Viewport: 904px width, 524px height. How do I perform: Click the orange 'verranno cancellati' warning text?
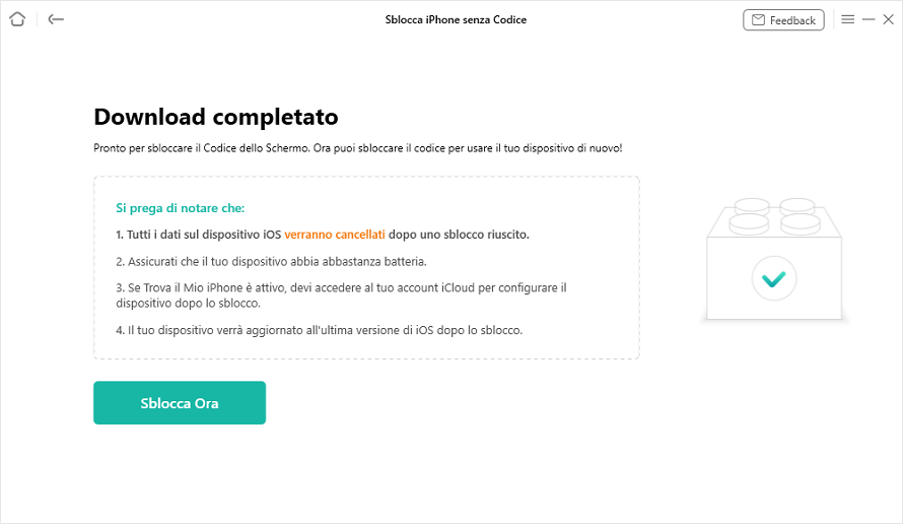[x=334, y=234]
